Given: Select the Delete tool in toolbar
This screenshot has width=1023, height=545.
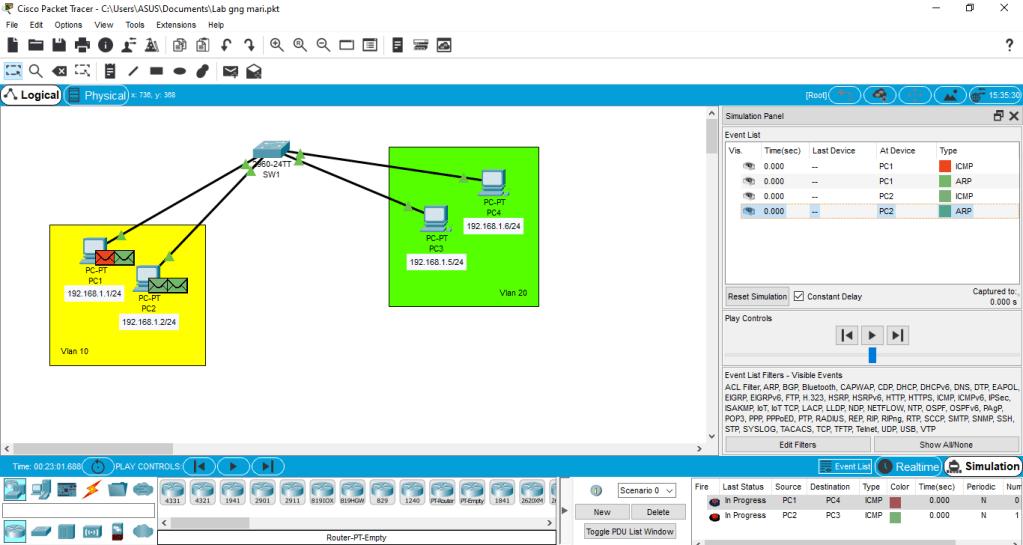Looking at the screenshot, I should coord(59,71).
